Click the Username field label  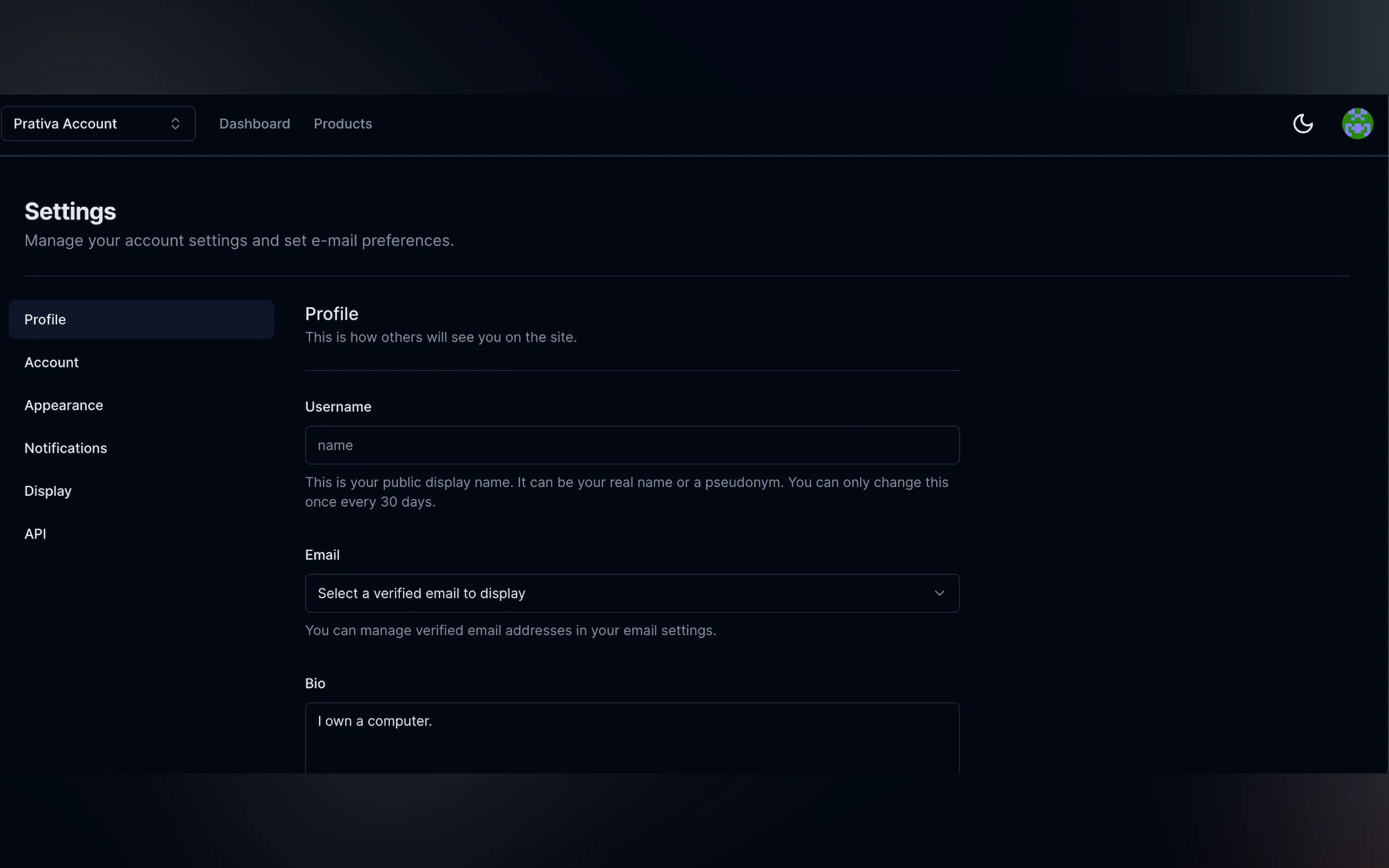coord(338,407)
